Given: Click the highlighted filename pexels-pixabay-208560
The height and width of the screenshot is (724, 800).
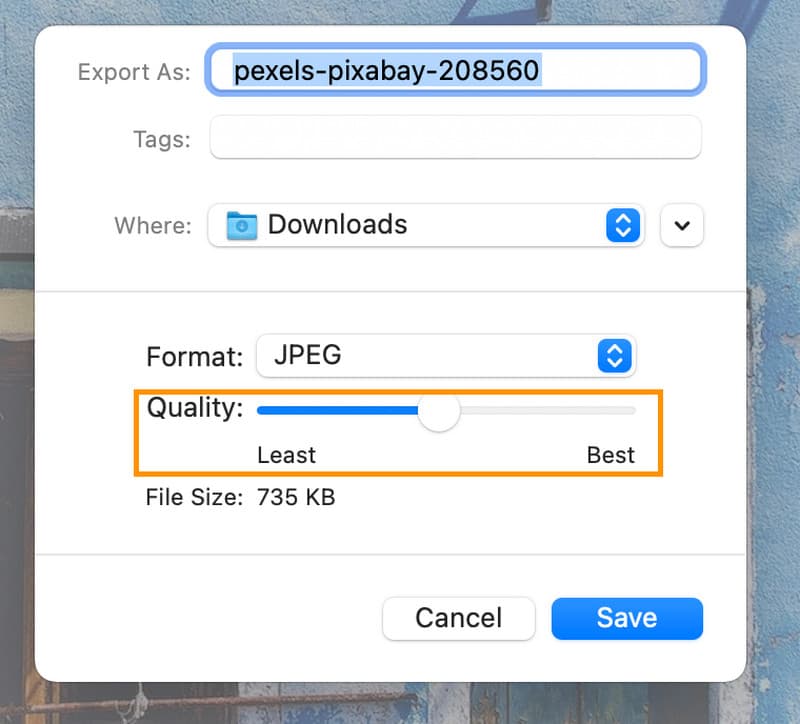Looking at the screenshot, I should [x=386, y=71].
